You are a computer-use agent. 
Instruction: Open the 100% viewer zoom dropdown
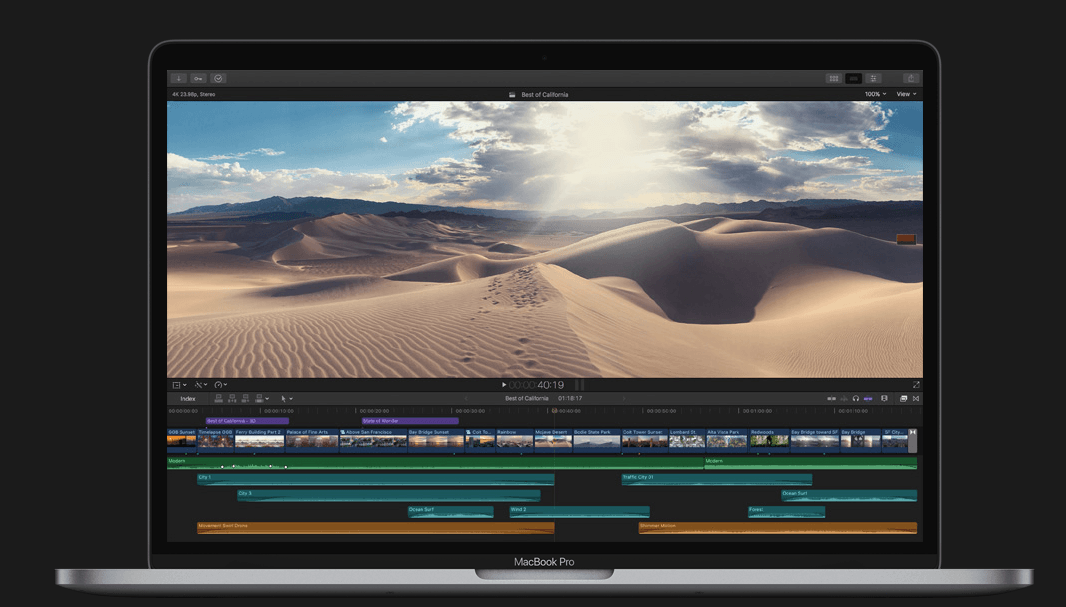pos(875,94)
